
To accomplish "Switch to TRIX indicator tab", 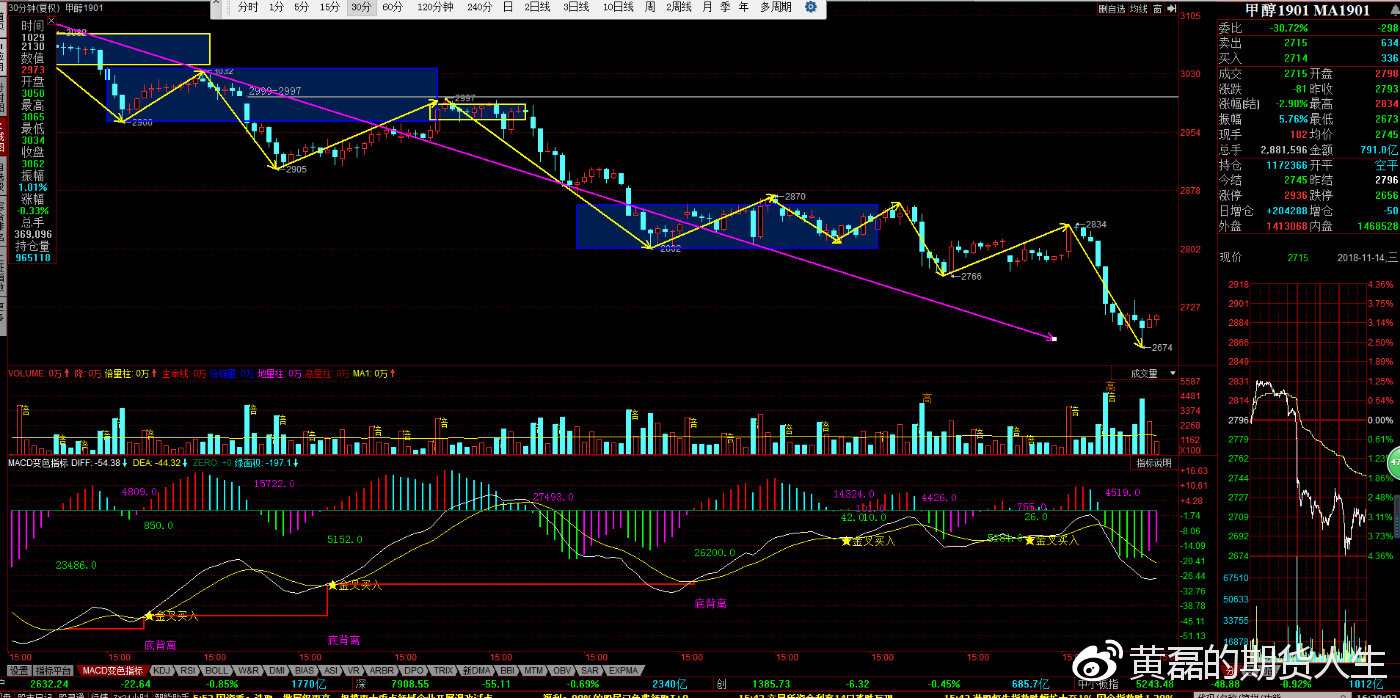I will click(x=443, y=670).
